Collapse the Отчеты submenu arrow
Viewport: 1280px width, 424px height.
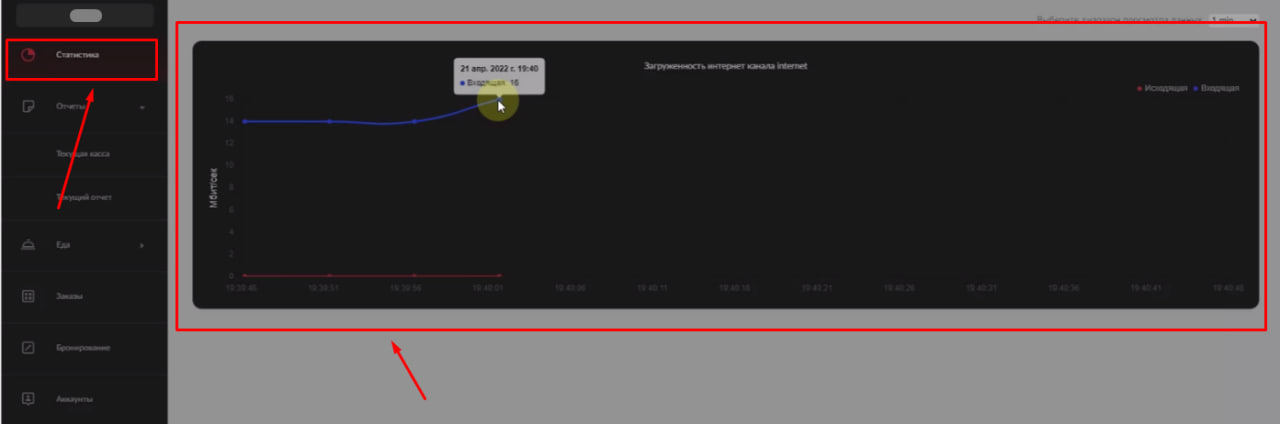(142, 107)
